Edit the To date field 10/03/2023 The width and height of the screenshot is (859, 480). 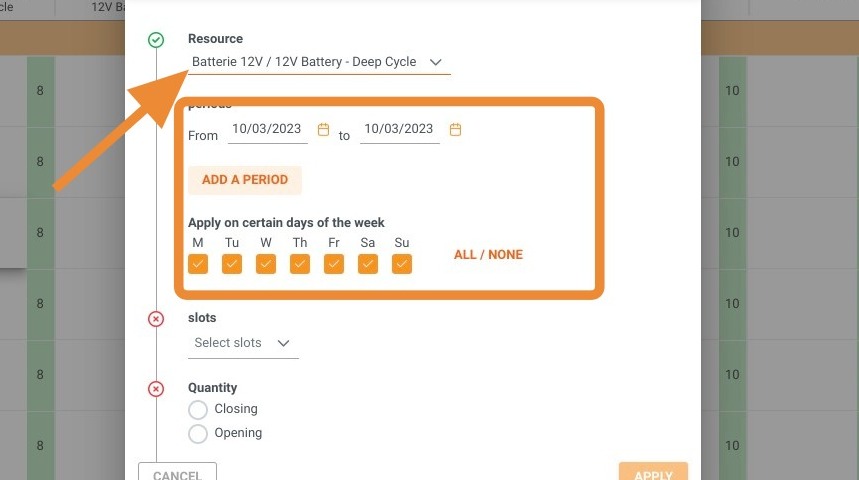(x=399, y=129)
